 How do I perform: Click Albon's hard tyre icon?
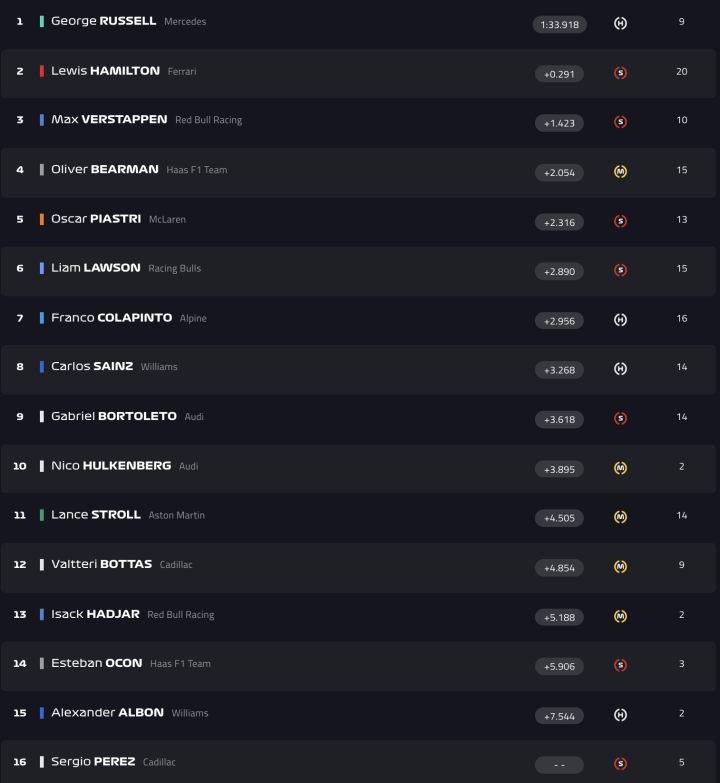620,715
